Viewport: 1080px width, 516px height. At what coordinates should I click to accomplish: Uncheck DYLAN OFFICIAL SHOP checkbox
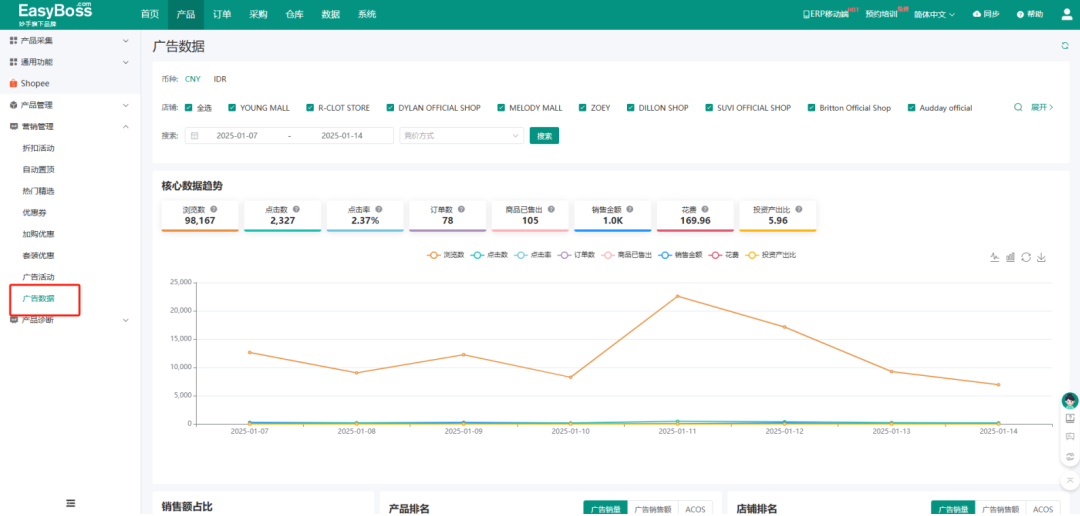click(x=391, y=108)
